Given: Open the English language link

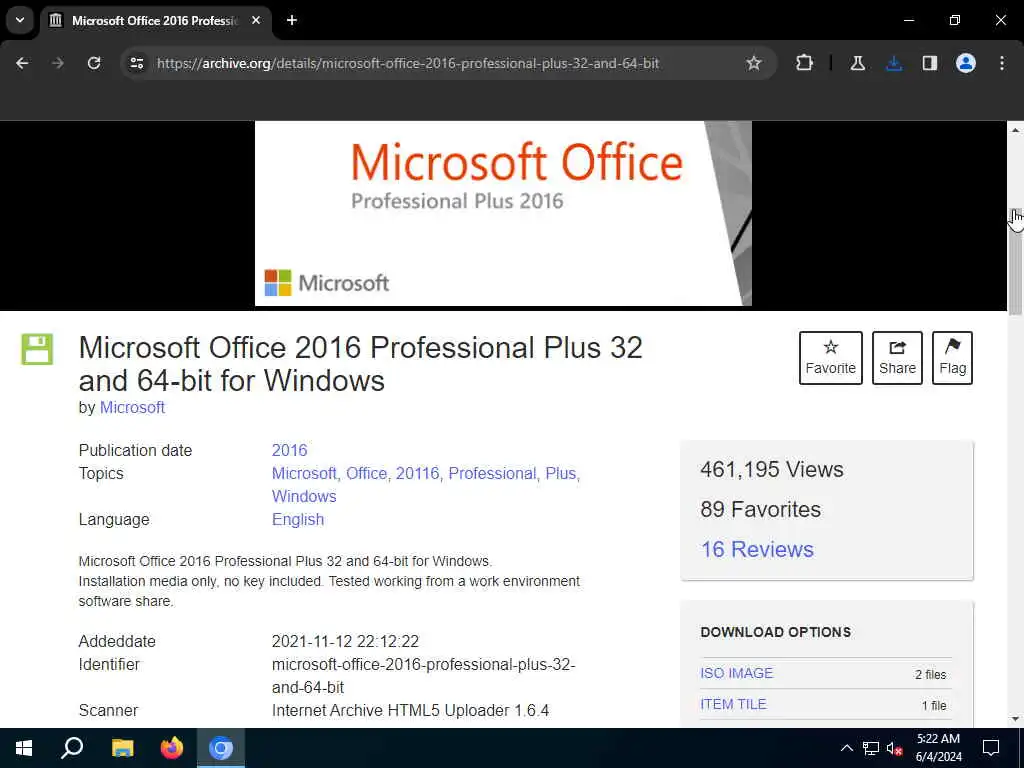Looking at the screenshot, I should [x=298, y=520].
